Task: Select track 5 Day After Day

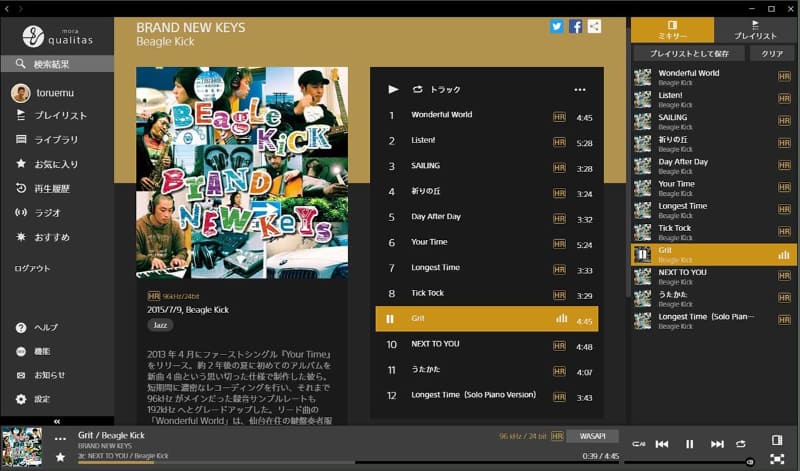Action: point(487,217)
